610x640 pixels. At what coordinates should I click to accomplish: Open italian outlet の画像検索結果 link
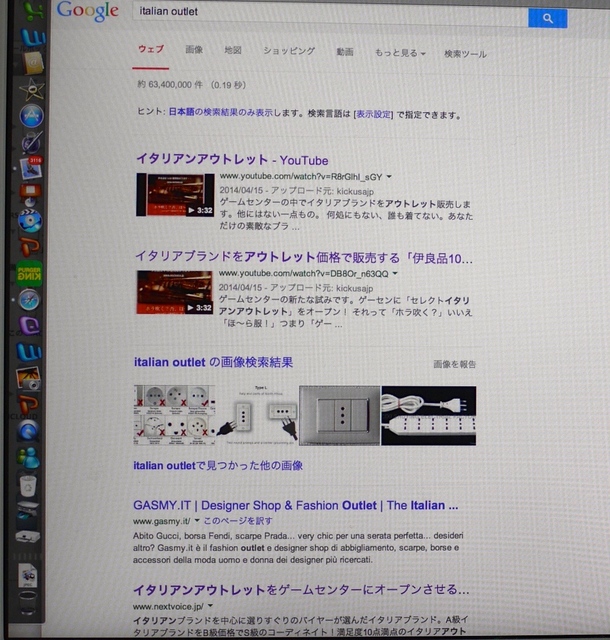213,362
